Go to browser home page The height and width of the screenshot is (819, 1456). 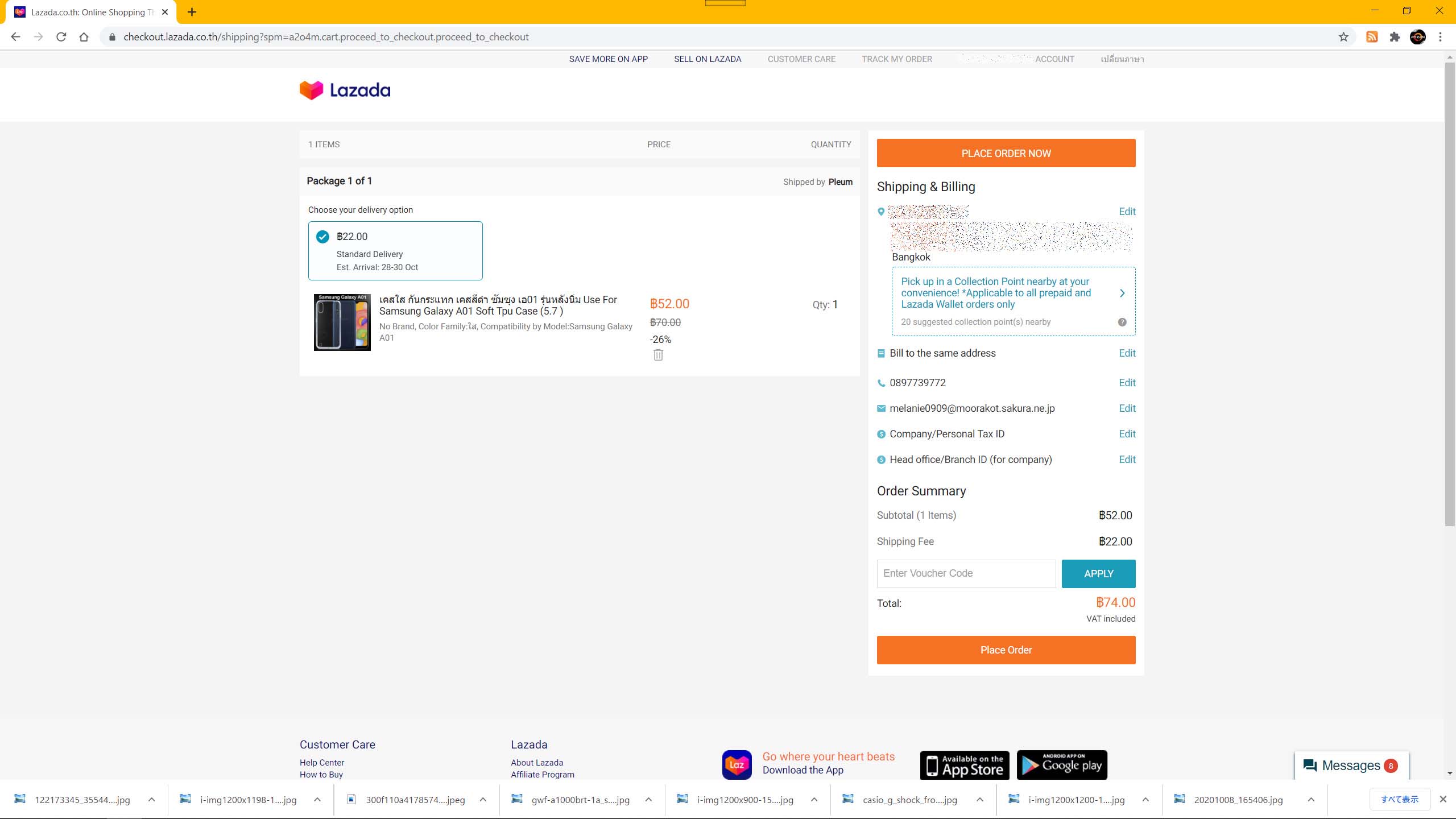pos(84,37)
